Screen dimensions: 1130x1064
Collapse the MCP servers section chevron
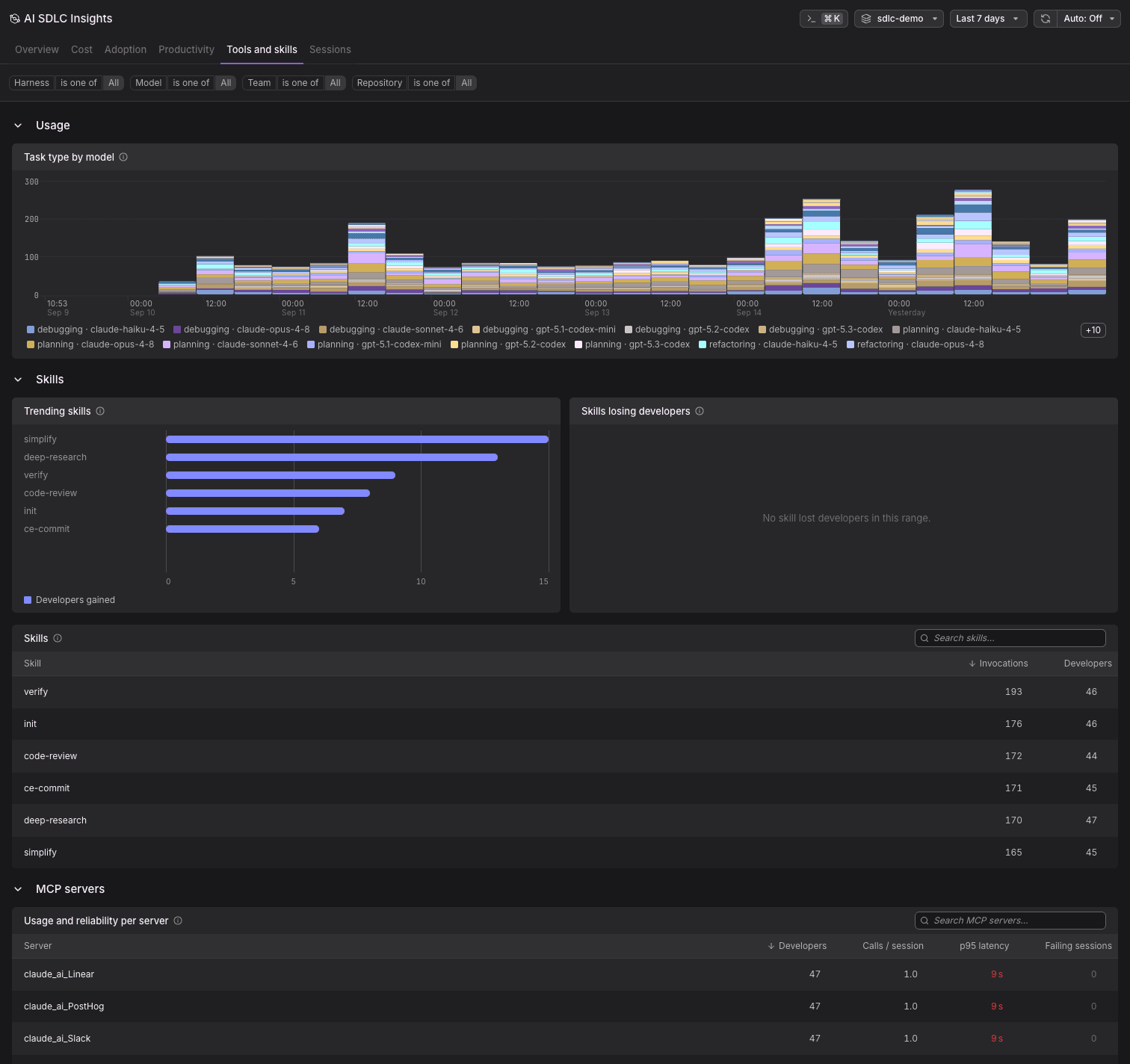tap(18, 889)
